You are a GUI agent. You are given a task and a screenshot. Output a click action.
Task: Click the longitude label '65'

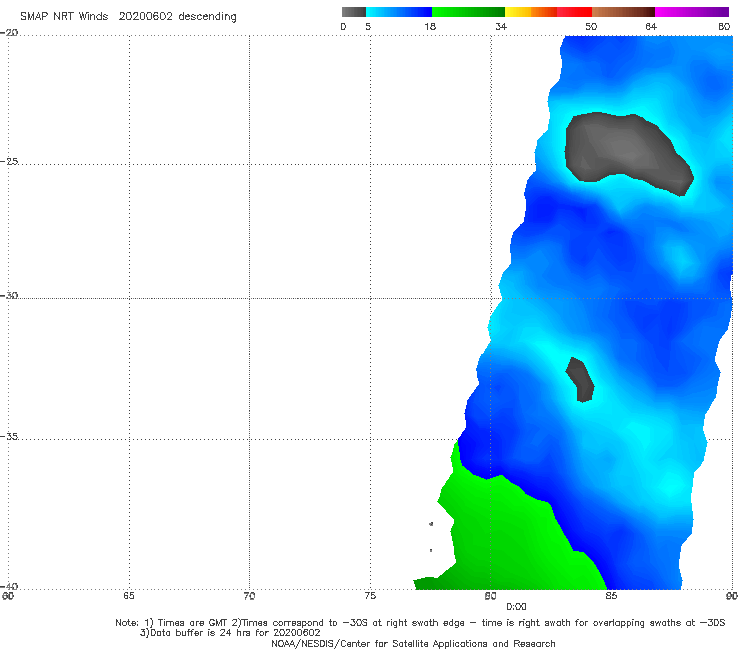point(129,596)
